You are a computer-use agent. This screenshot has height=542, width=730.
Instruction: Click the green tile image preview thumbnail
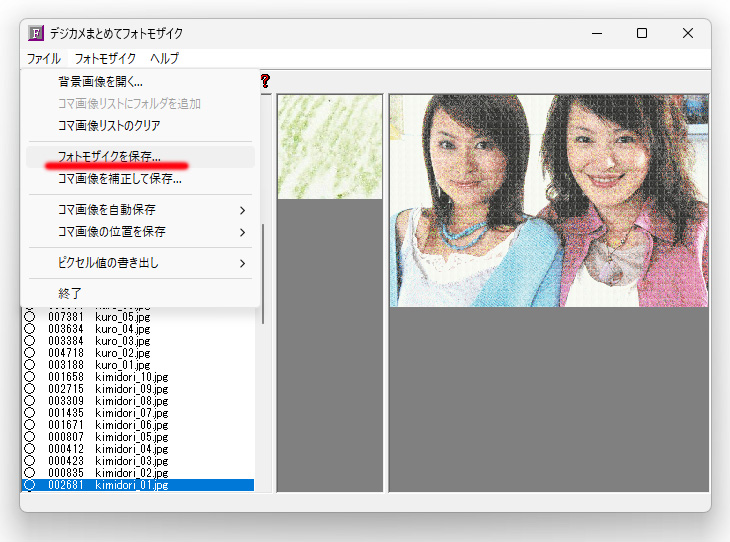pos(330,147)
